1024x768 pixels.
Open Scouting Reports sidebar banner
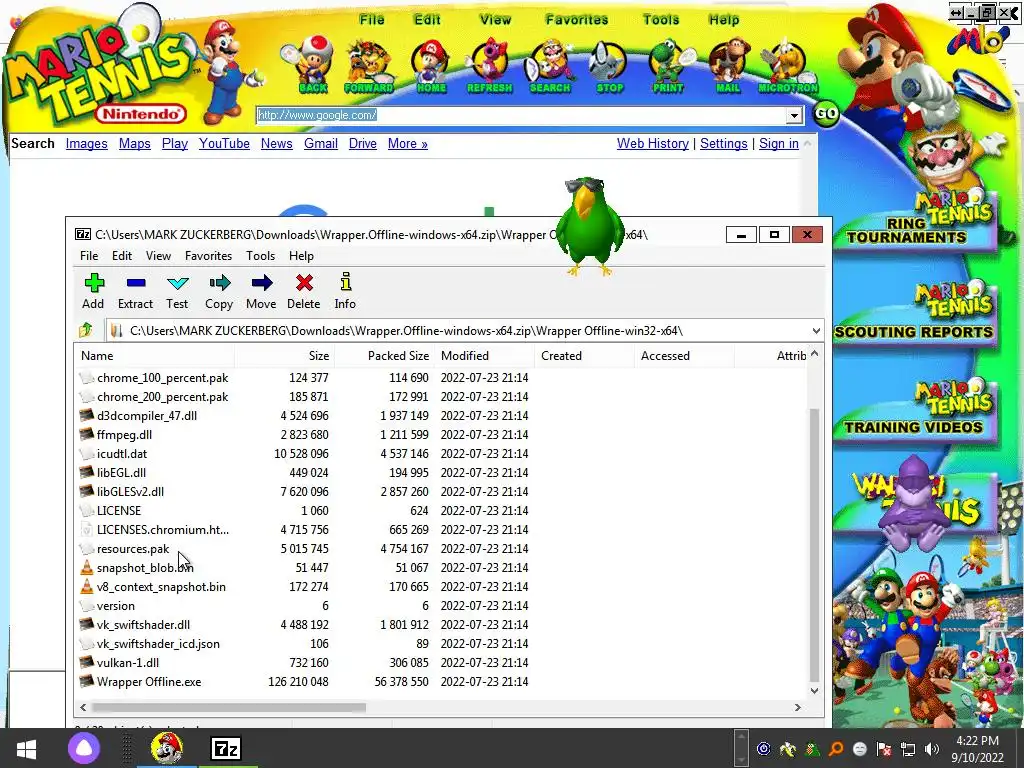tap(914, 313)
